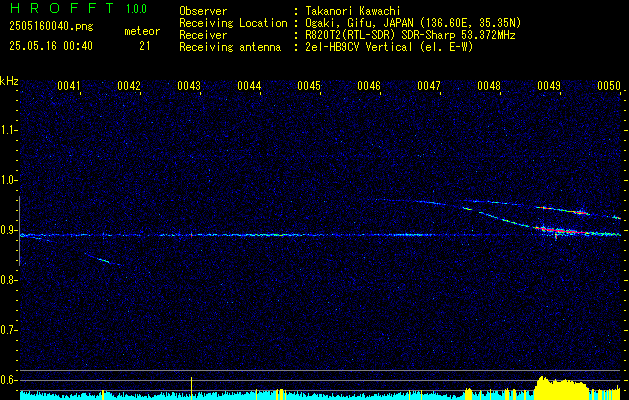Click the 1.1 frequency axis label
This screenshot has height=400, width=629.
point(7,130)
